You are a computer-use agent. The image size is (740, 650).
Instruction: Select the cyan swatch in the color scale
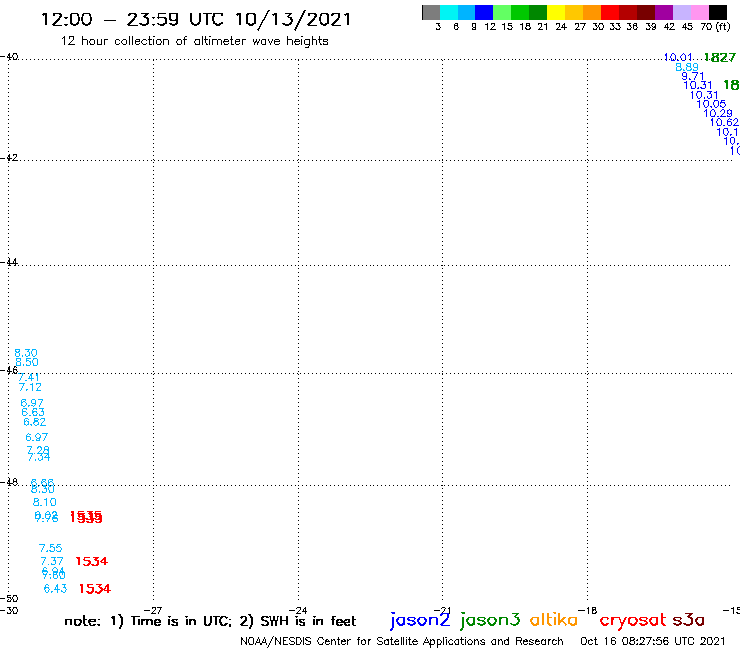coord(449,12)
